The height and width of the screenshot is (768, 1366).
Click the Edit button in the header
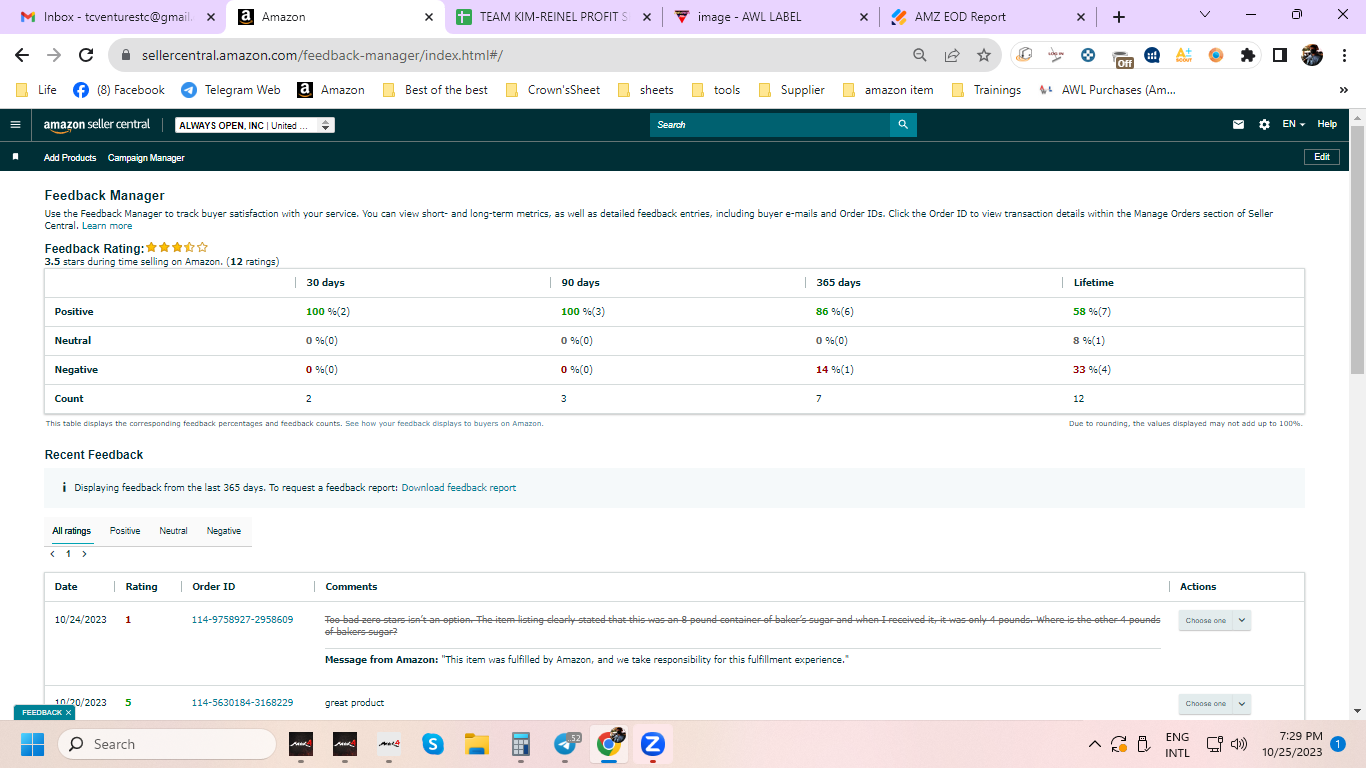pos(1322,157)
